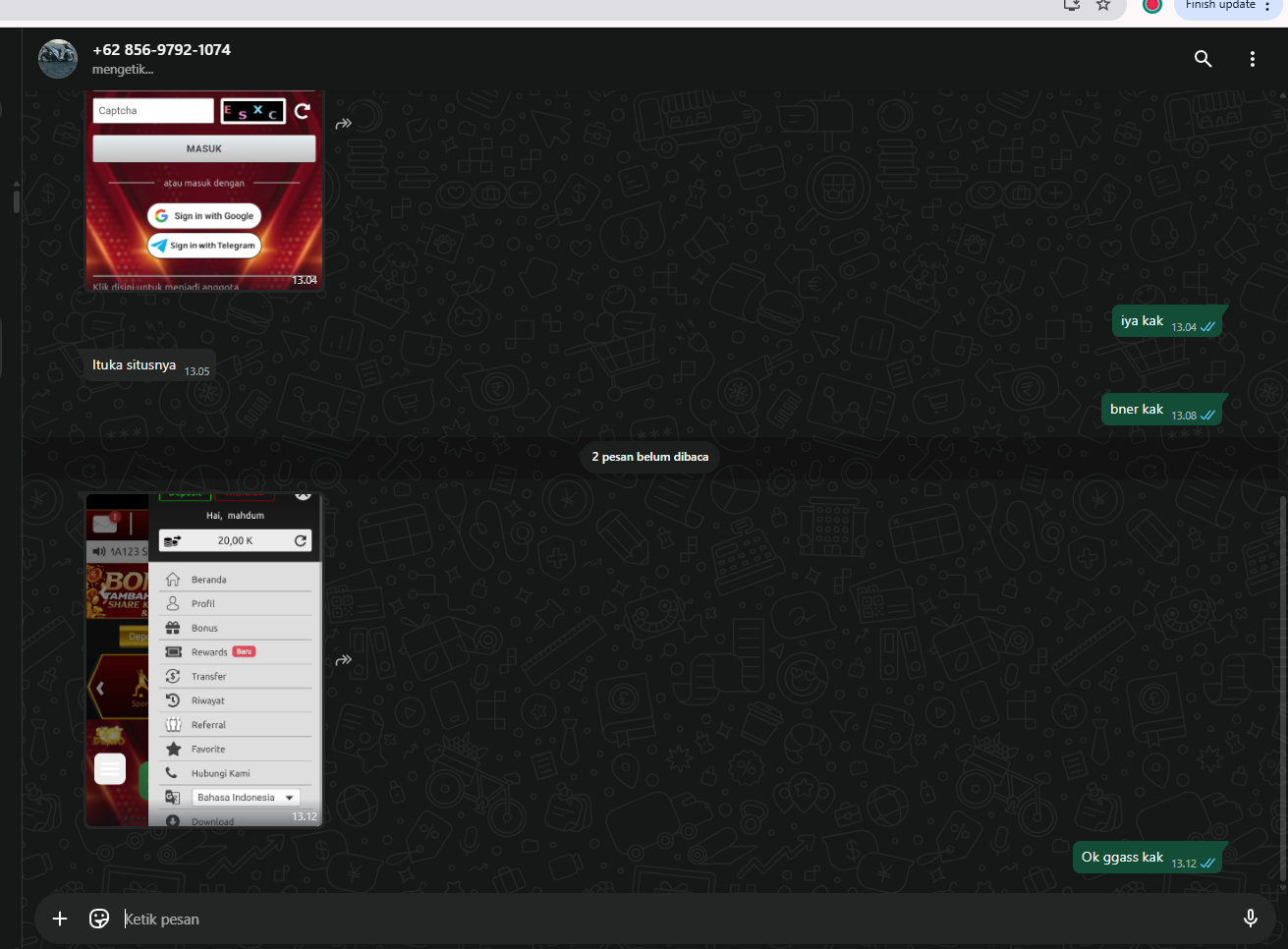Open the emoji and sticker picker

pyautogui.click(x=99, y=919)
